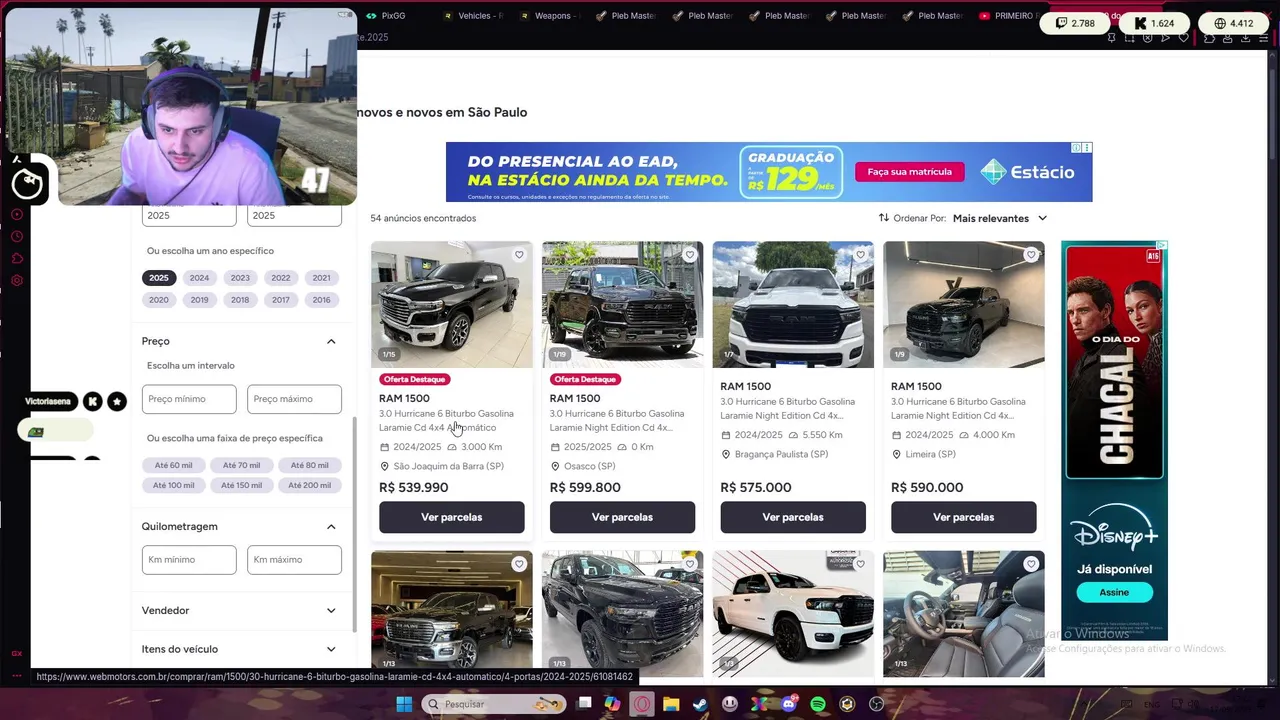Select the Até 60 mil price chip
The height and width of the screenshot is (720, 1280).
(174, 465)
